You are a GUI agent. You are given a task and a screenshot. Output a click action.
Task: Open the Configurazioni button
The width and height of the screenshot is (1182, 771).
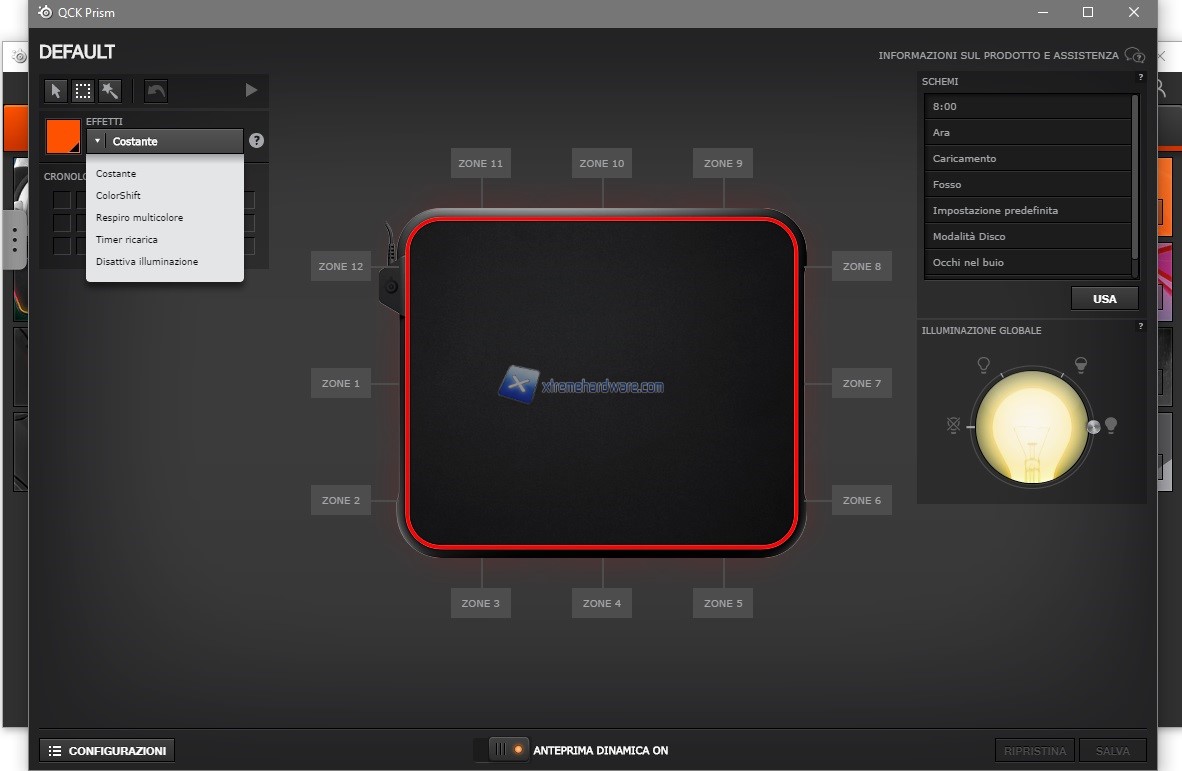[107, 750]
